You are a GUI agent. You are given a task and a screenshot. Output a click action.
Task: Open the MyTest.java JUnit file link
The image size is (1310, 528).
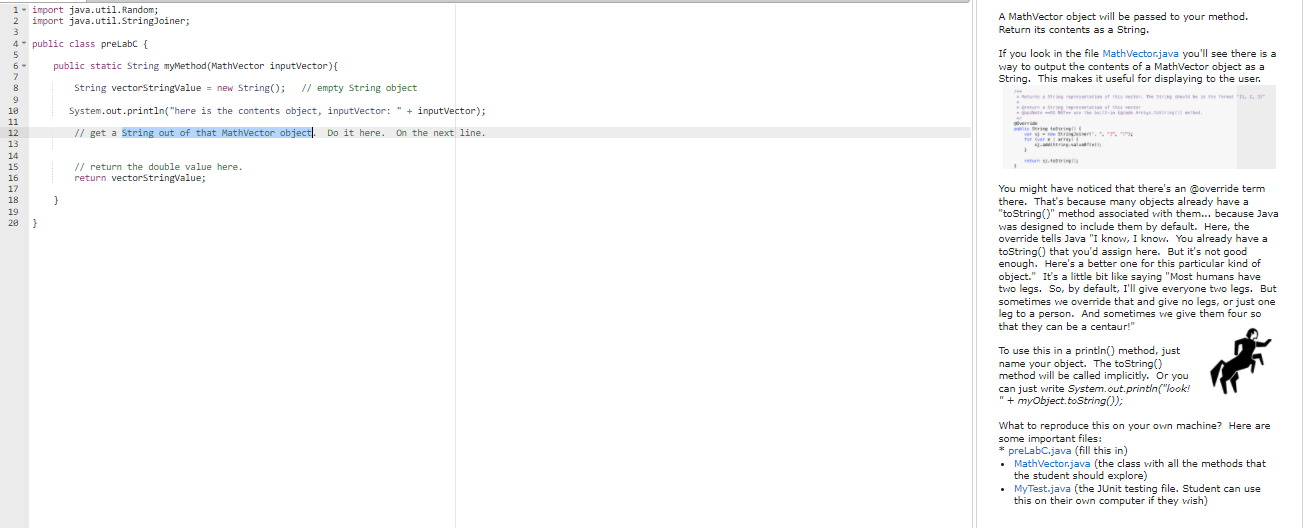tap(1043, 489)
